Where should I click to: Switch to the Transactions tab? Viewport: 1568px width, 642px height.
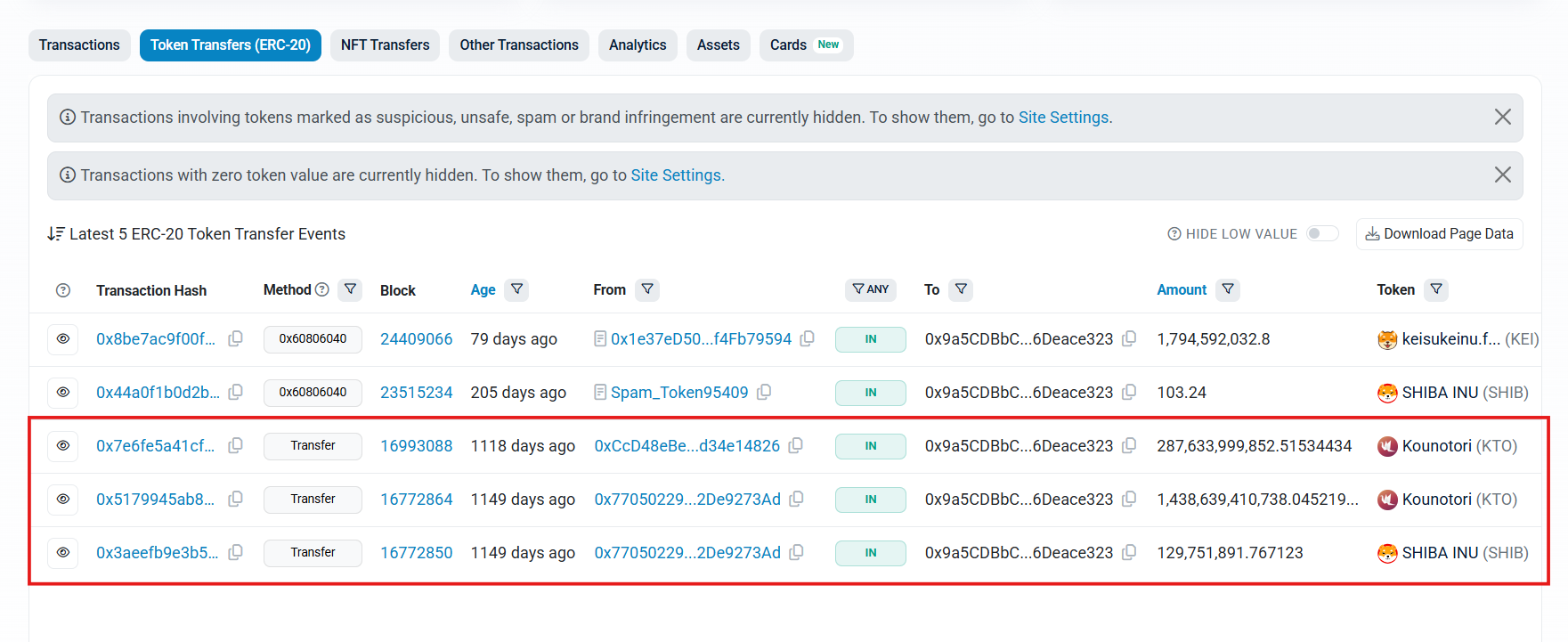pyautogui.click(x=79, y=45)
